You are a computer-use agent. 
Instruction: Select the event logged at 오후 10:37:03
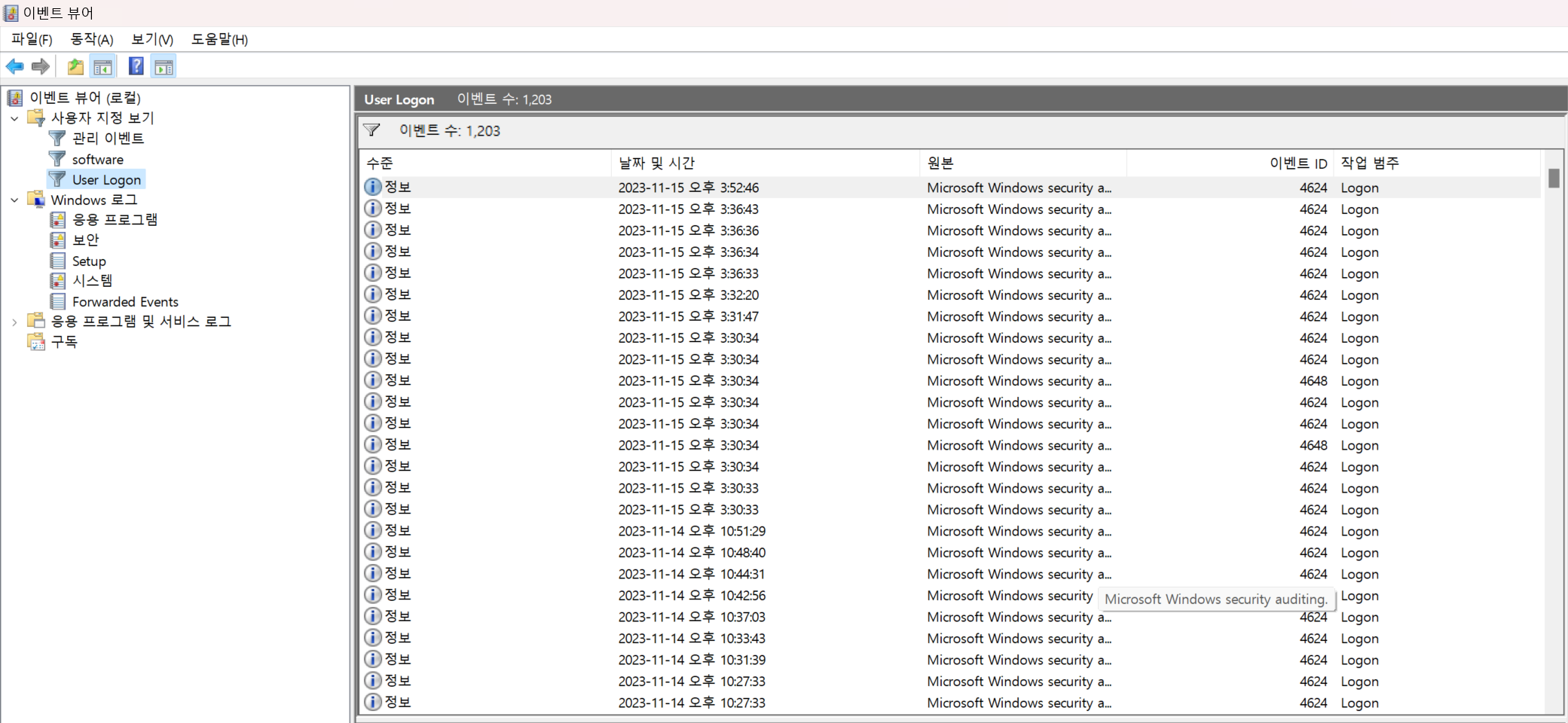coord(951,617)
